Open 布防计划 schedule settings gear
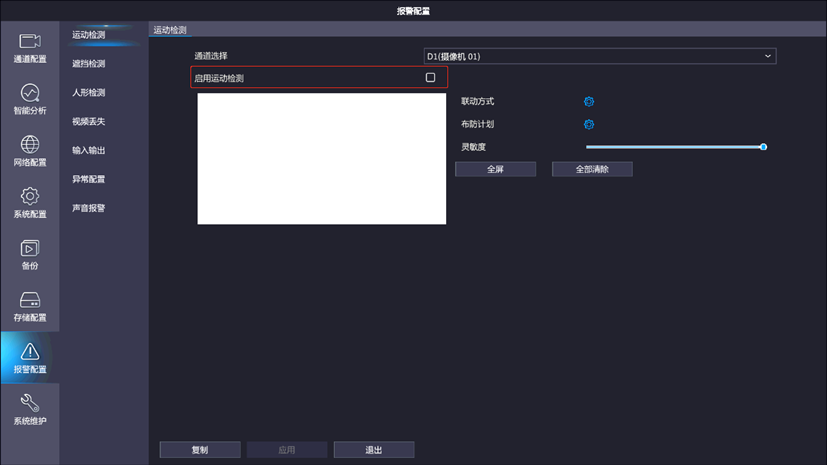The width and height of the screenshot is (827, 465). [x=589, y=124]
